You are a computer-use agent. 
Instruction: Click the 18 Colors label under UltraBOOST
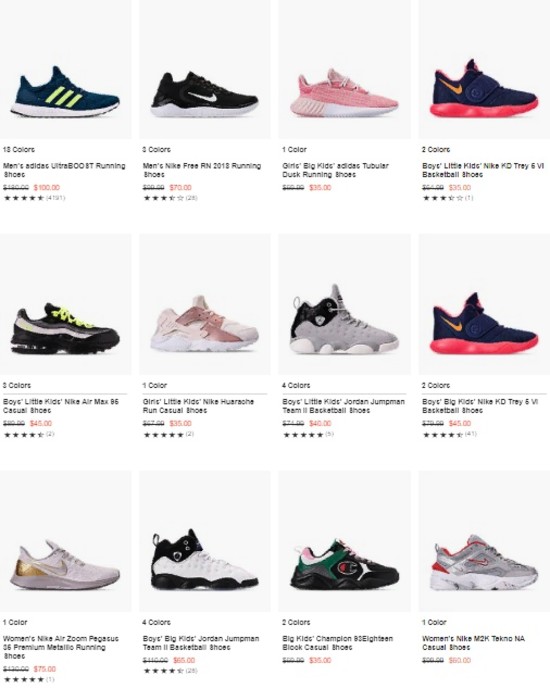coord(18,150)
